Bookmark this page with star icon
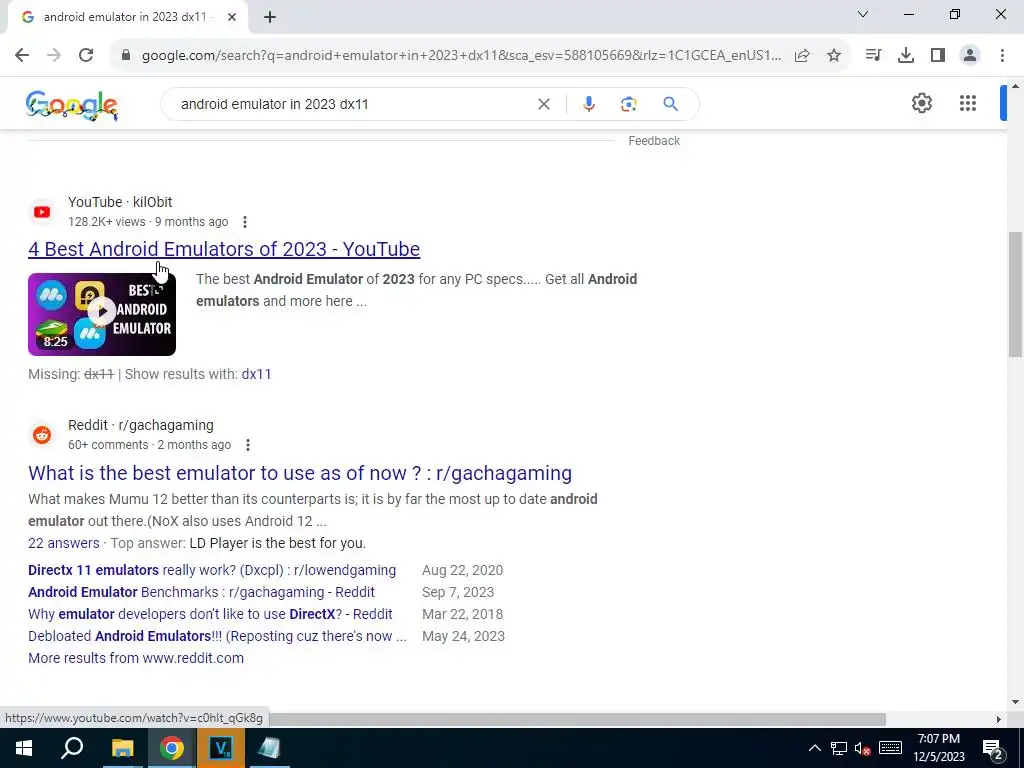 834,55
